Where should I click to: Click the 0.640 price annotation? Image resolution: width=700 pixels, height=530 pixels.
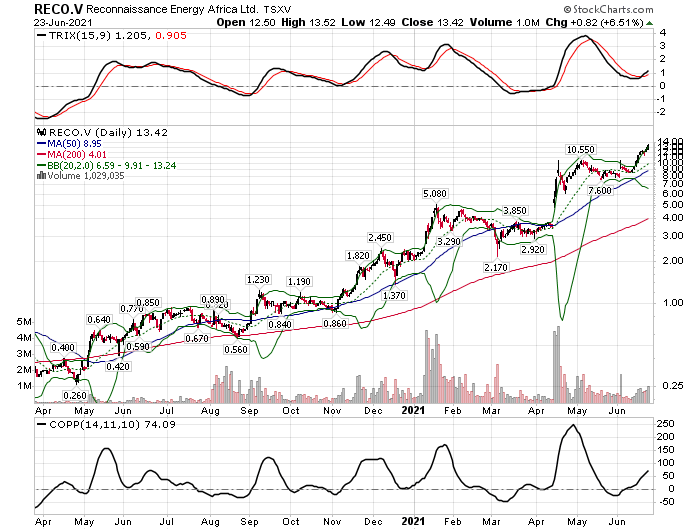(x=99, y=320)
